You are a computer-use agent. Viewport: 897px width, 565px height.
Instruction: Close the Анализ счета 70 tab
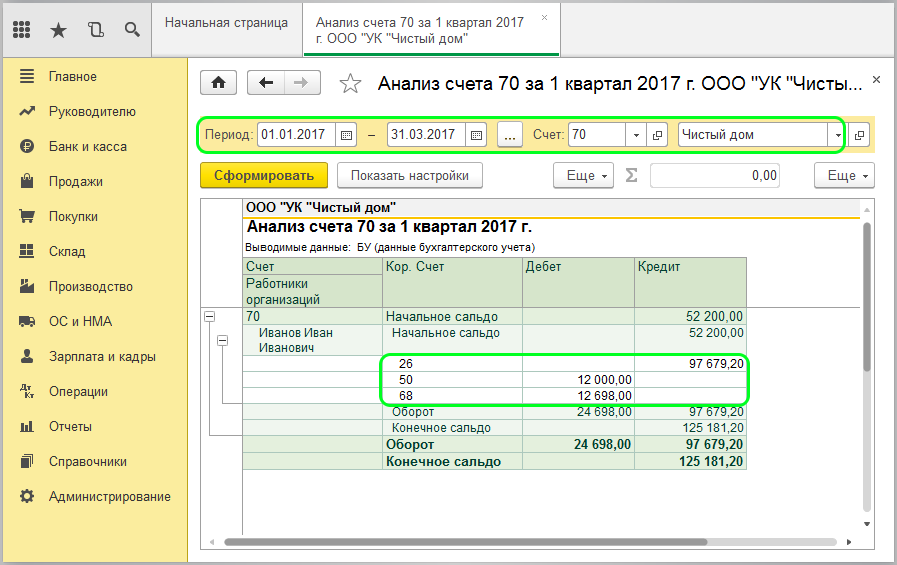545,18
